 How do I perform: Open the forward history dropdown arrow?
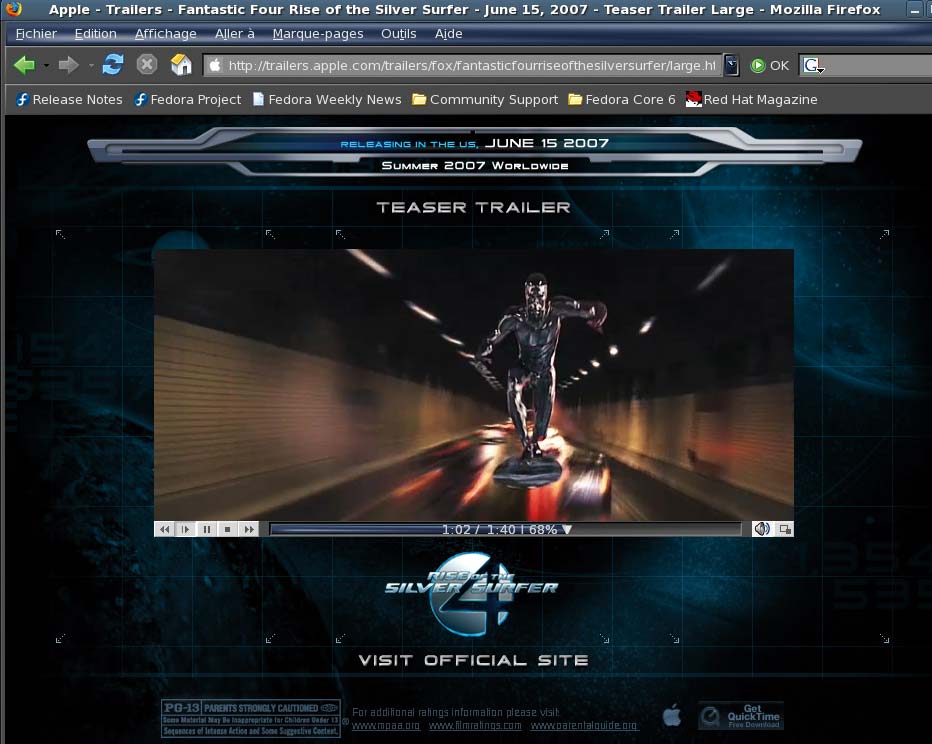point(91,65)
